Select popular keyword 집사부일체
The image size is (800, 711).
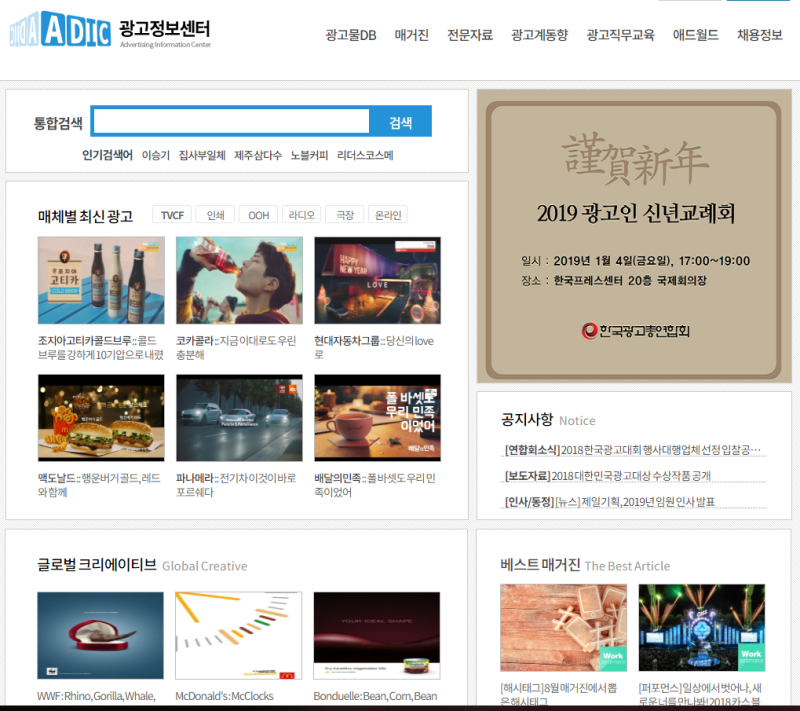(202, 155)
